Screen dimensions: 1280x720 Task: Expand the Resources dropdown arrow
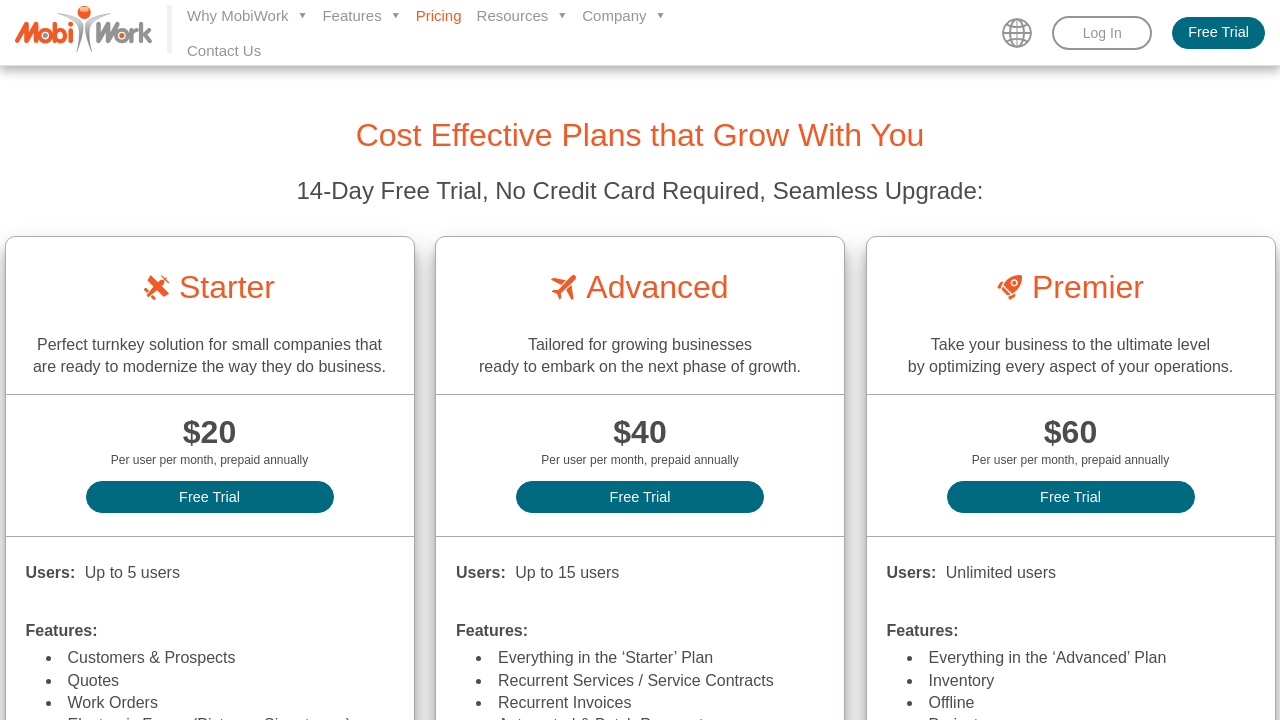[x=562, y=16]
